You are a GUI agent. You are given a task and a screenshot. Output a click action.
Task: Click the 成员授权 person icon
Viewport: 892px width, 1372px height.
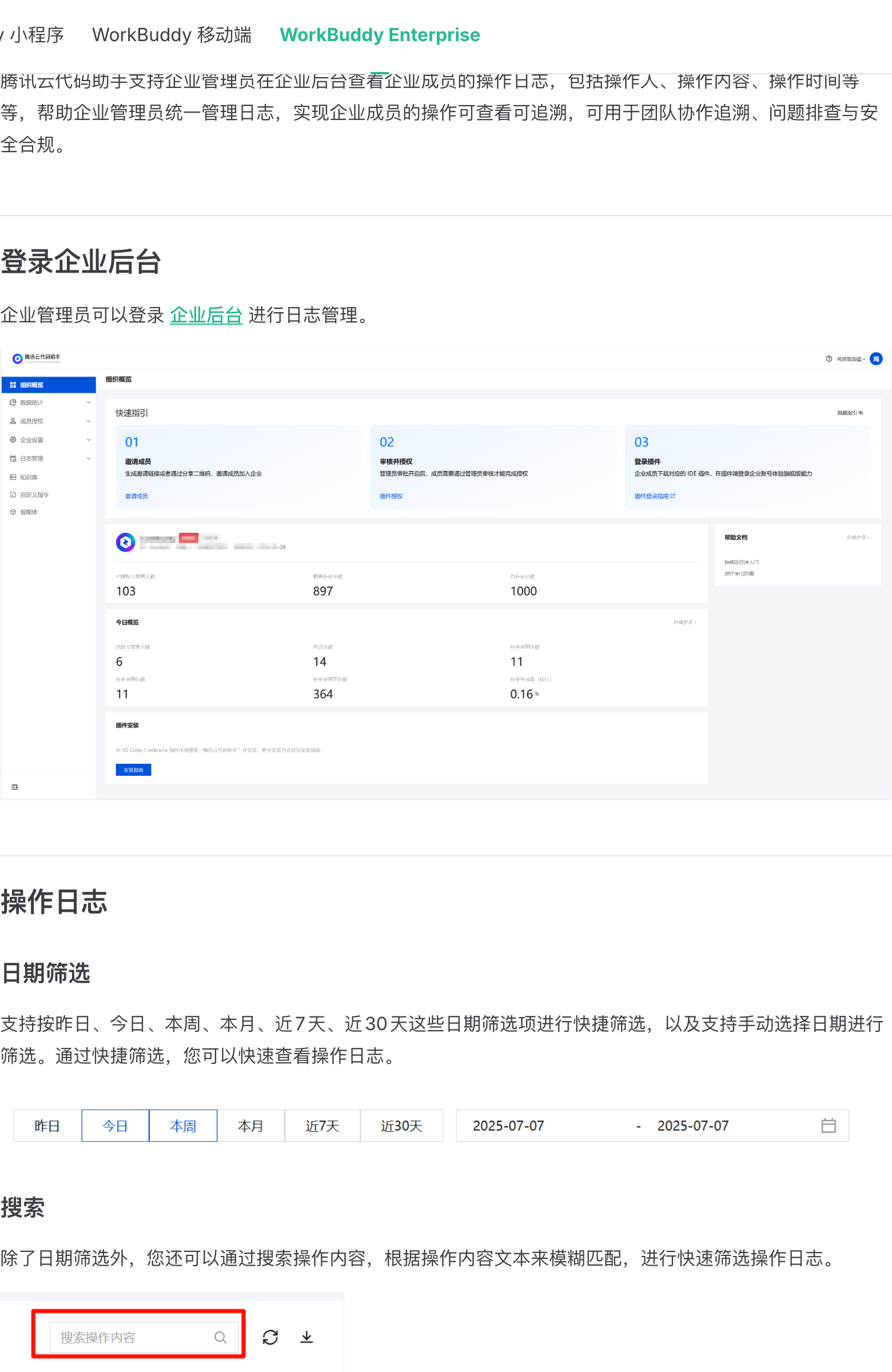pyautogui.click(x=13, y=421)
